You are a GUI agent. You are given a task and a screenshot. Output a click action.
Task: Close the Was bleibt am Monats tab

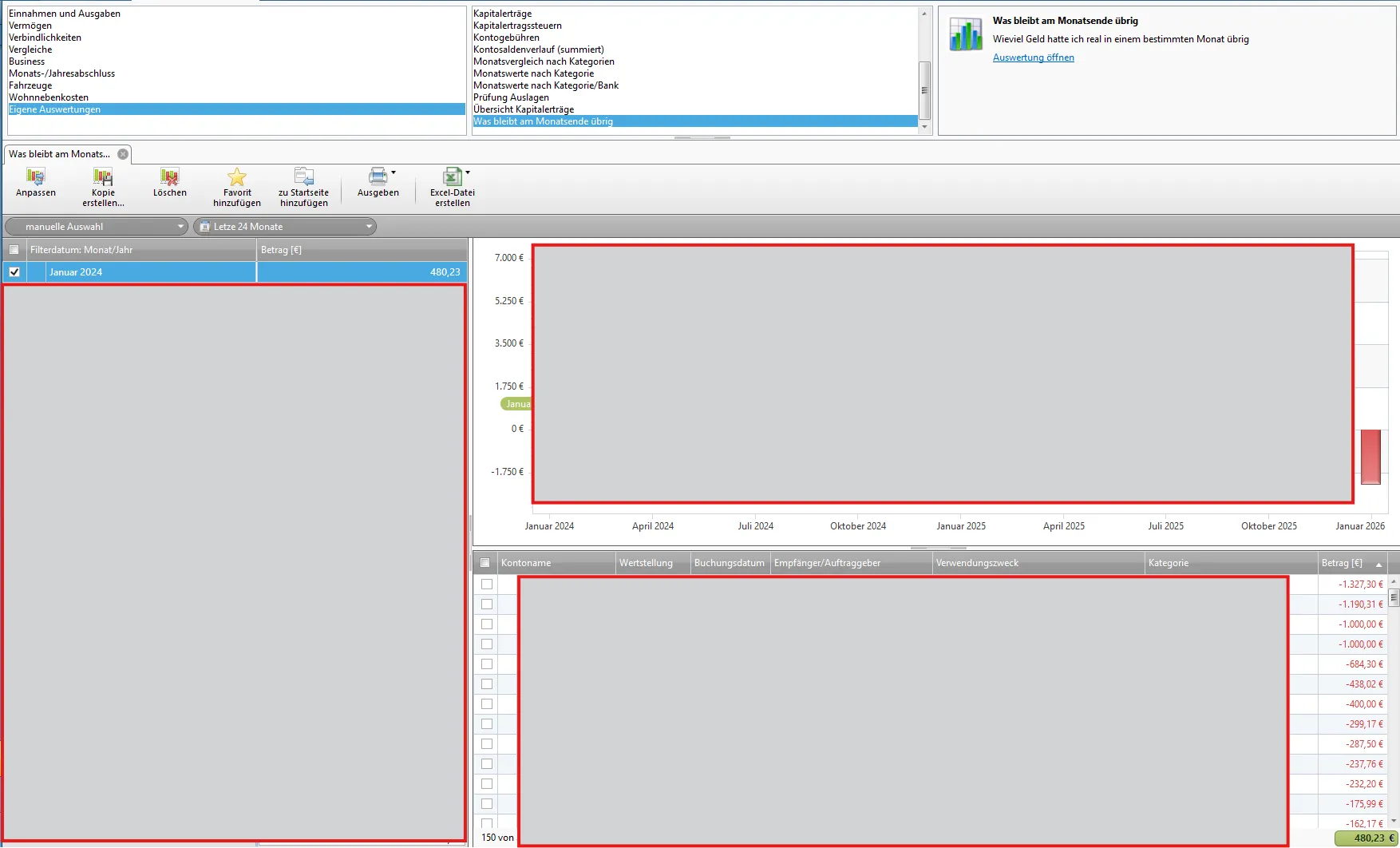click(x=123, y=154)
